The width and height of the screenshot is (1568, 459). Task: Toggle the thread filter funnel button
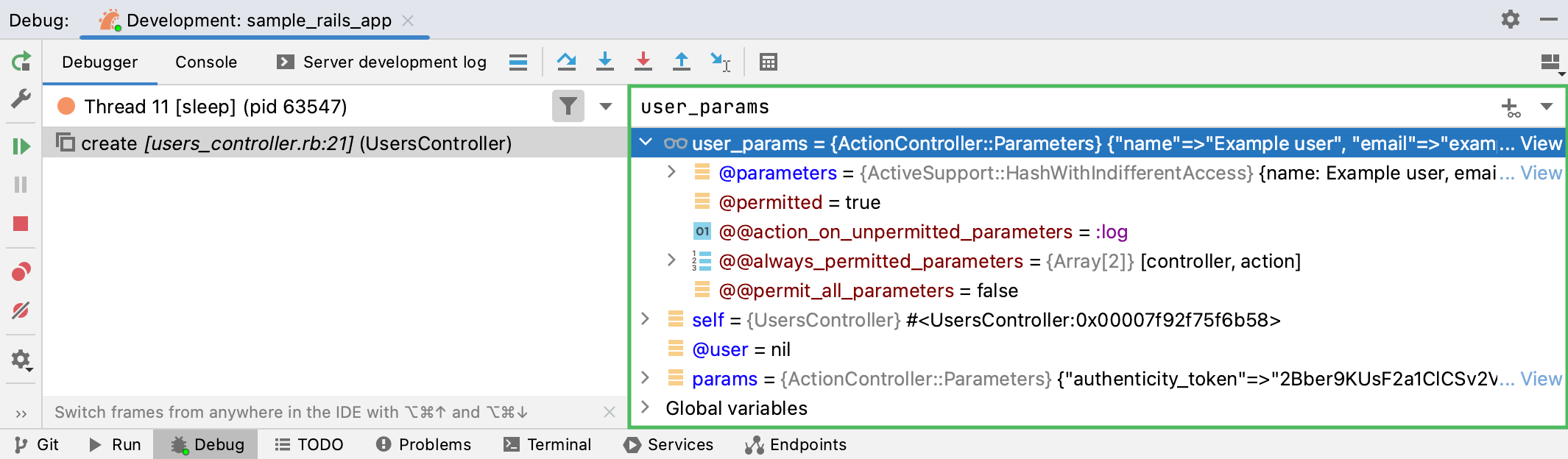568,107
